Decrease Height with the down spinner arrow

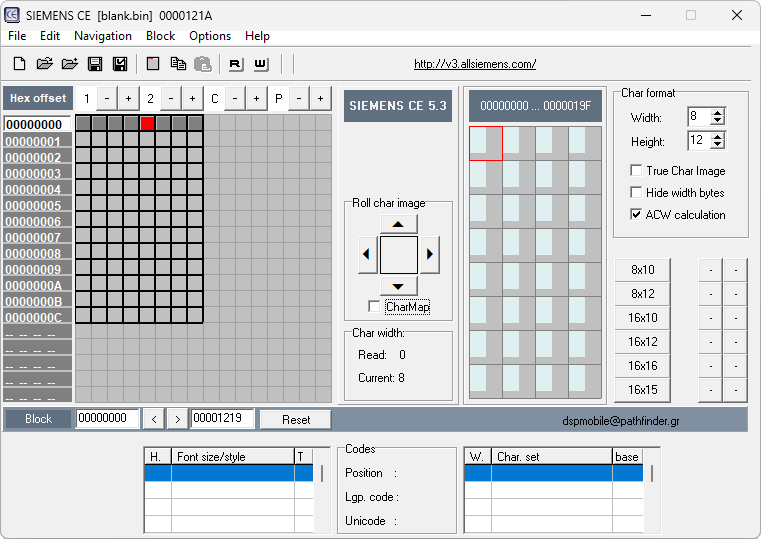(717, 145)
